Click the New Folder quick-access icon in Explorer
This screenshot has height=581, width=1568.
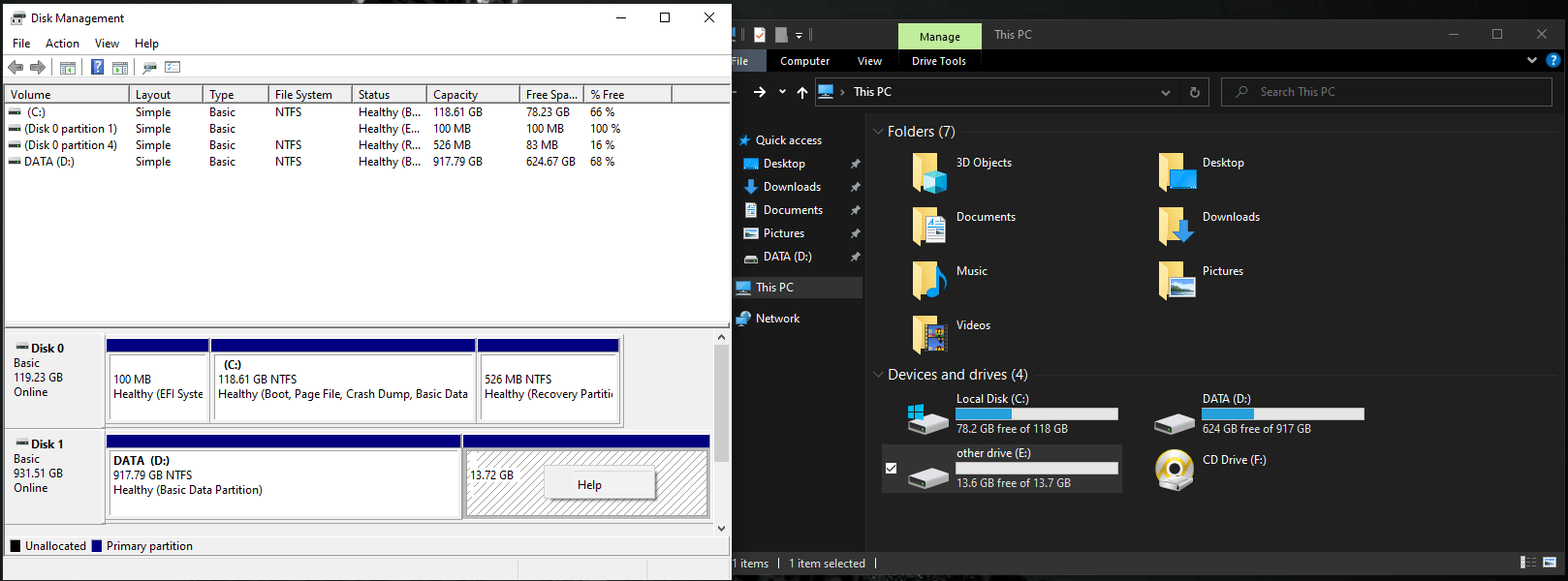(781, 35)
